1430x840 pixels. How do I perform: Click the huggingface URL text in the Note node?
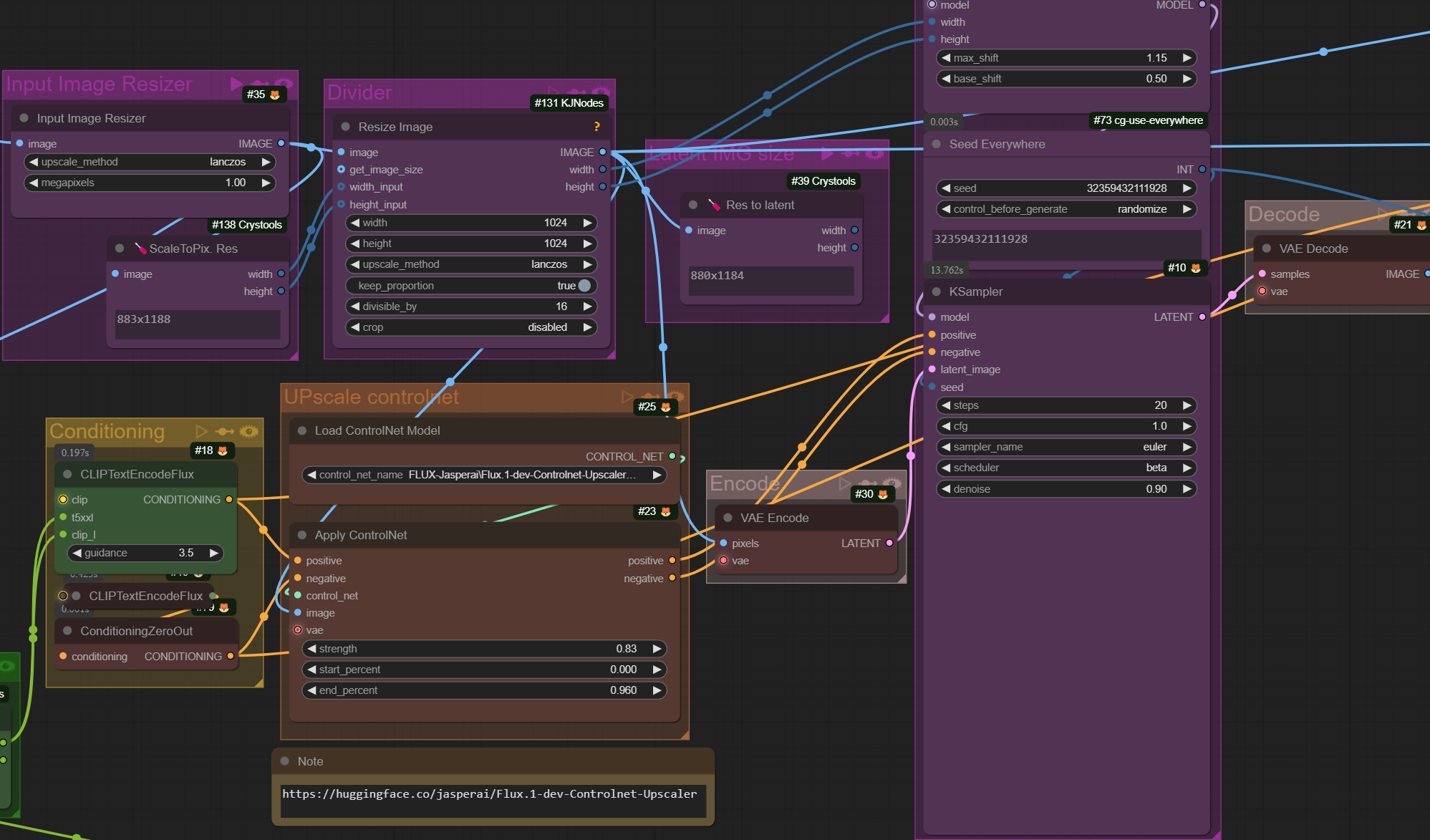[x=489, y=794]
